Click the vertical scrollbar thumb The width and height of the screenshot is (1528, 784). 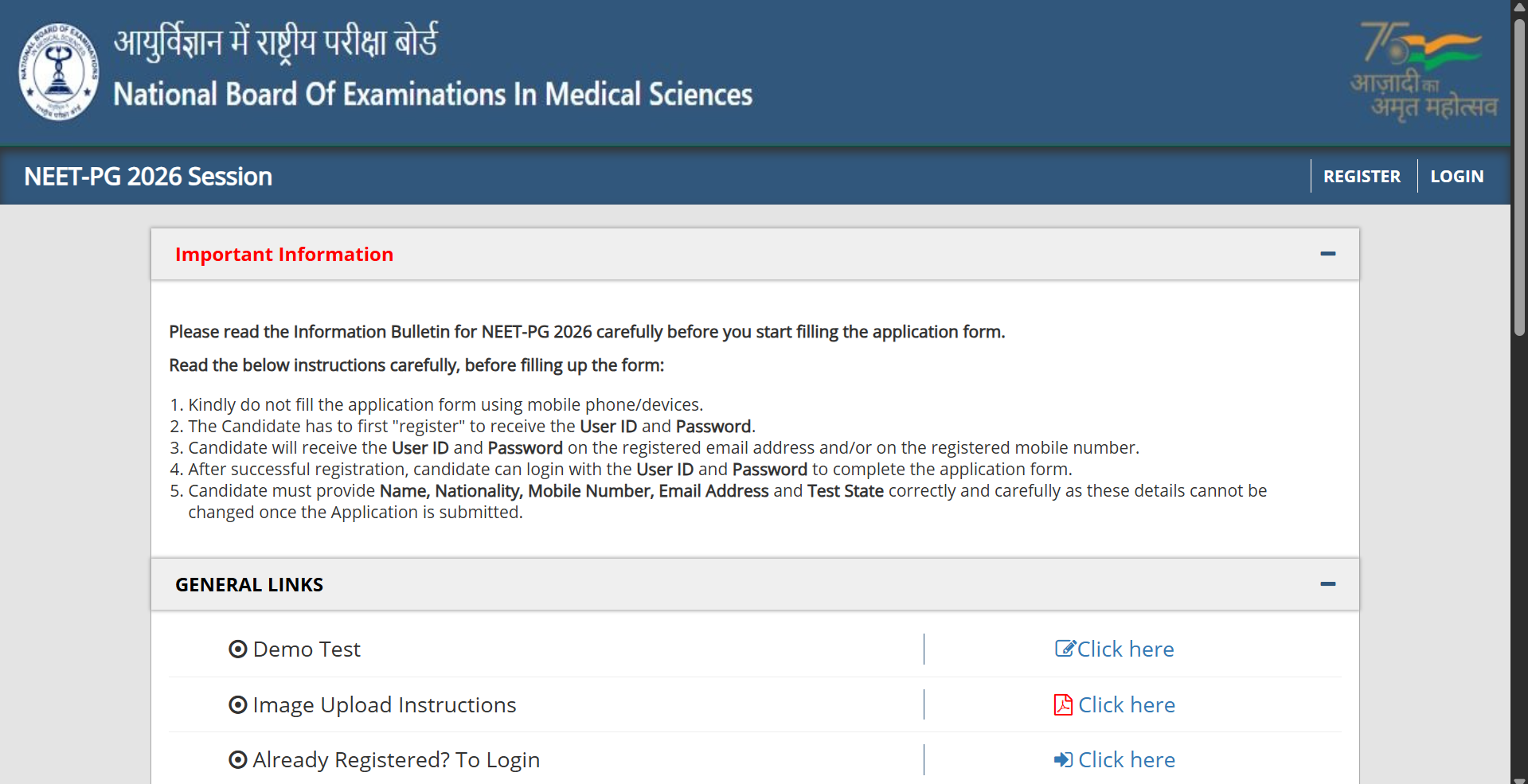tap(1519, 177)
